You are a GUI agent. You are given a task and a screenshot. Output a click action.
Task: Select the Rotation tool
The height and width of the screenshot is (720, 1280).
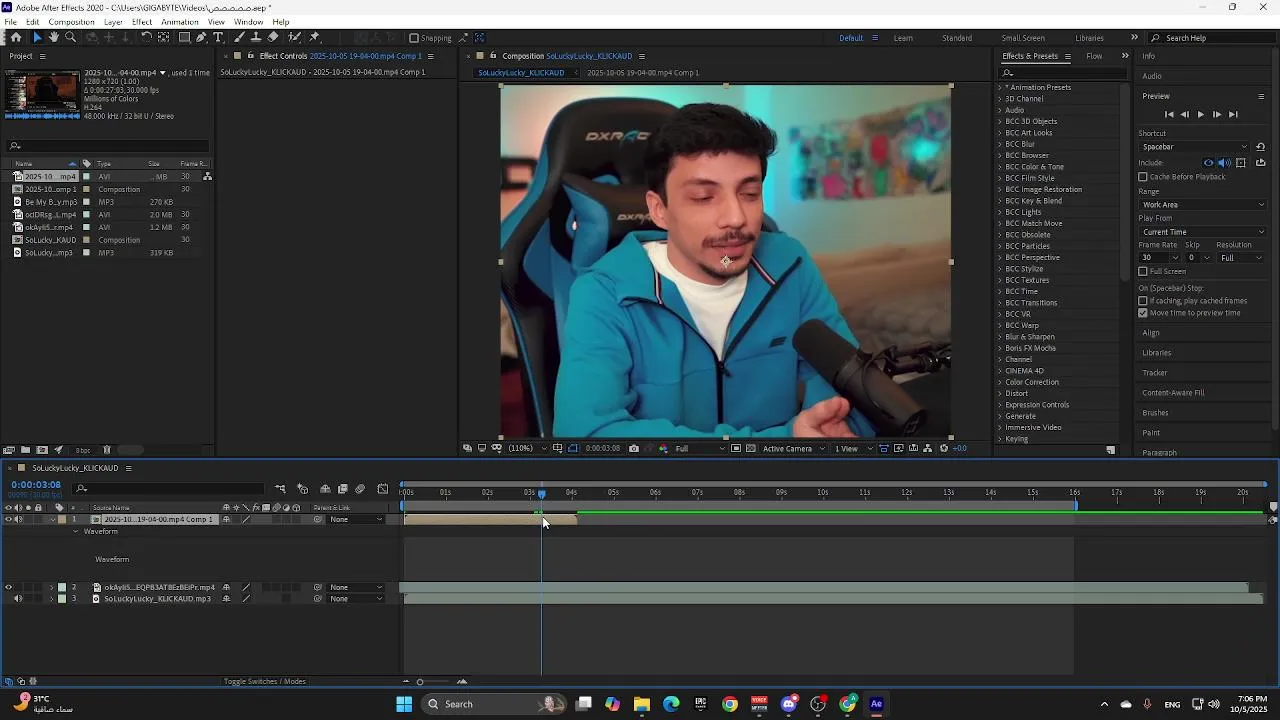pyautogui.click(x=146, y=37)
